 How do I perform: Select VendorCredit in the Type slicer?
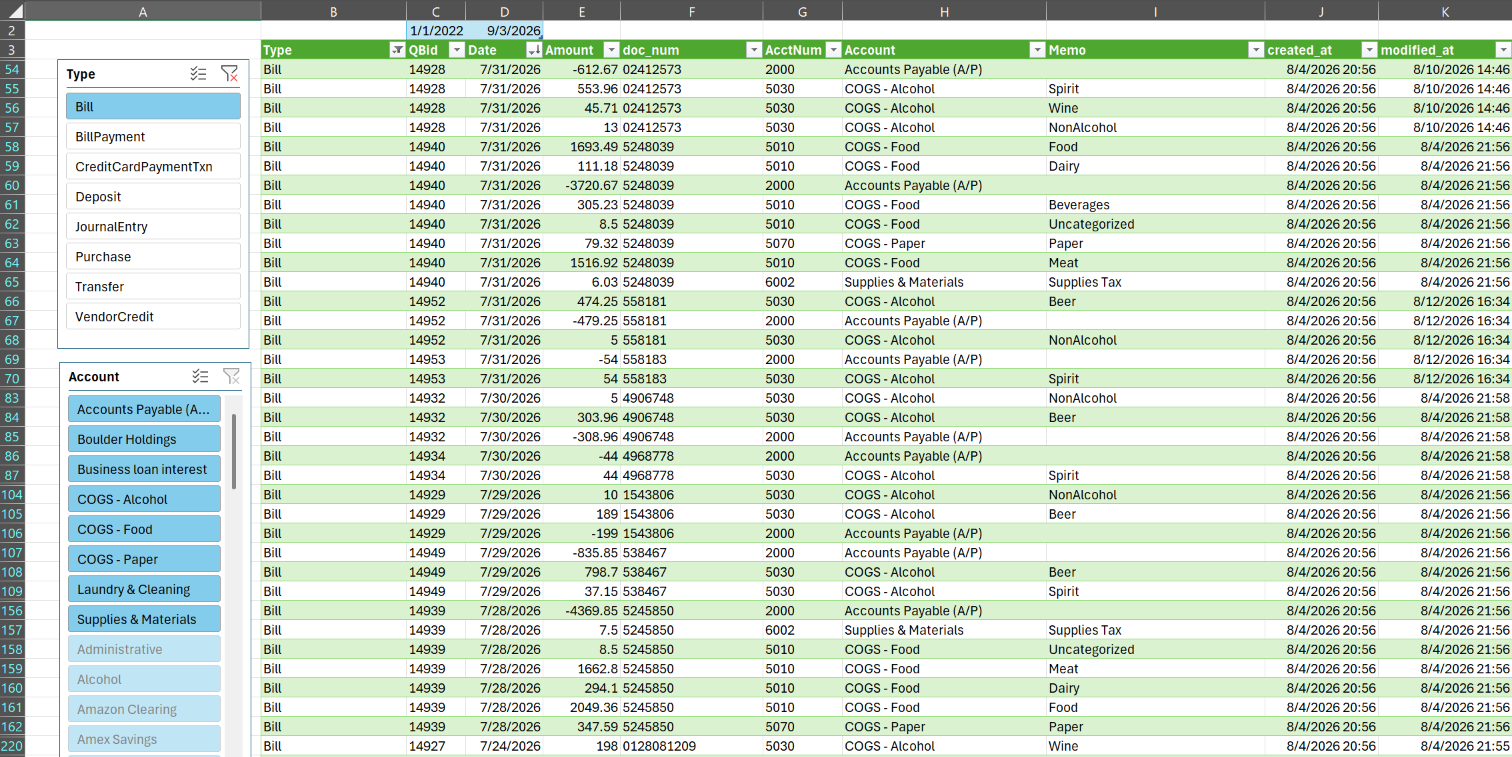(154, 317)
